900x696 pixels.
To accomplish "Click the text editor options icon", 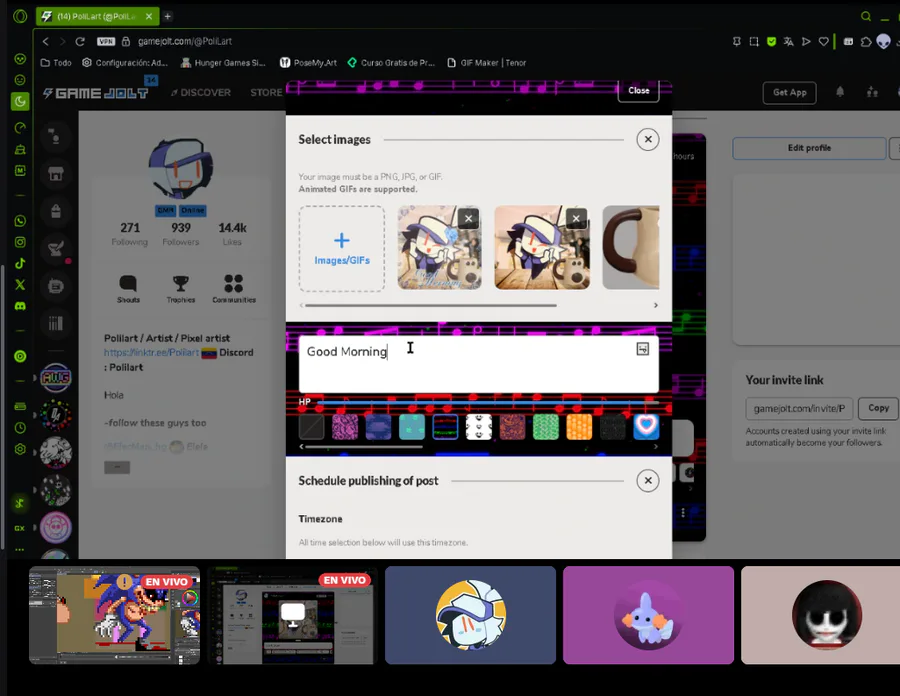I will click(643, 349).
